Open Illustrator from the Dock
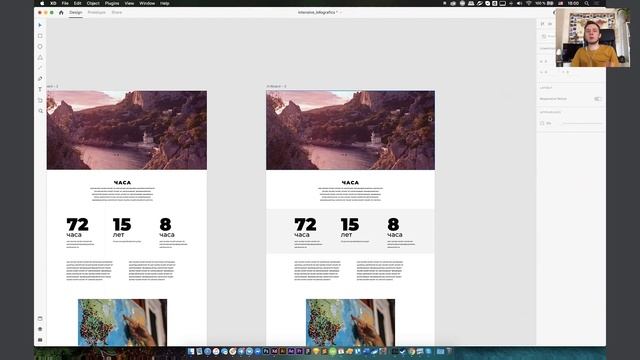Viewport: 640px width, 360px height. click(x=283, y=351)
